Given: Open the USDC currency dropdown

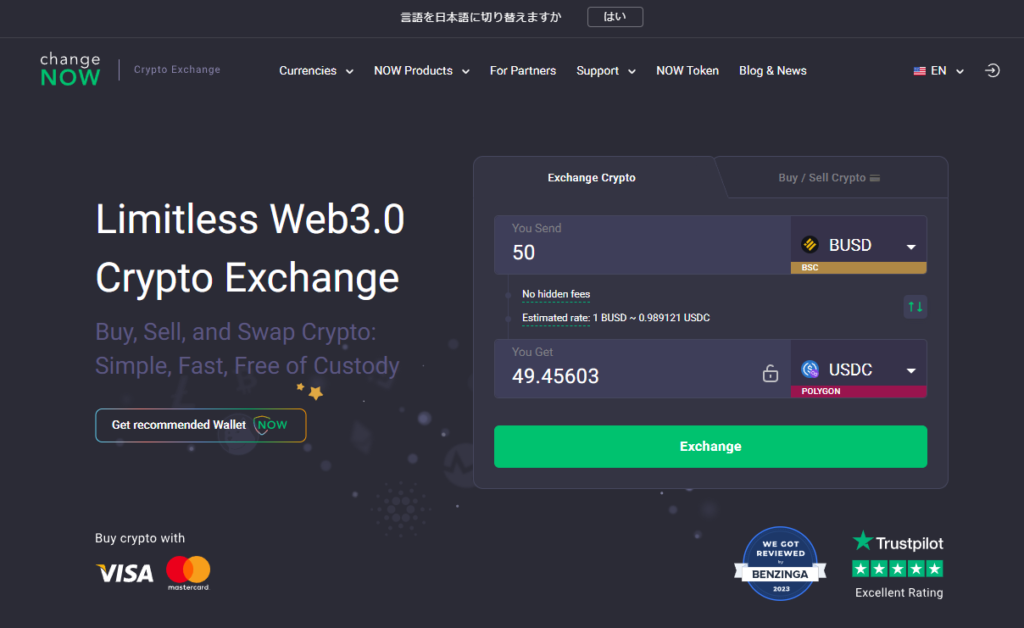Looking at the screenshot, I should pyautogui.click(x=859, y=370).
